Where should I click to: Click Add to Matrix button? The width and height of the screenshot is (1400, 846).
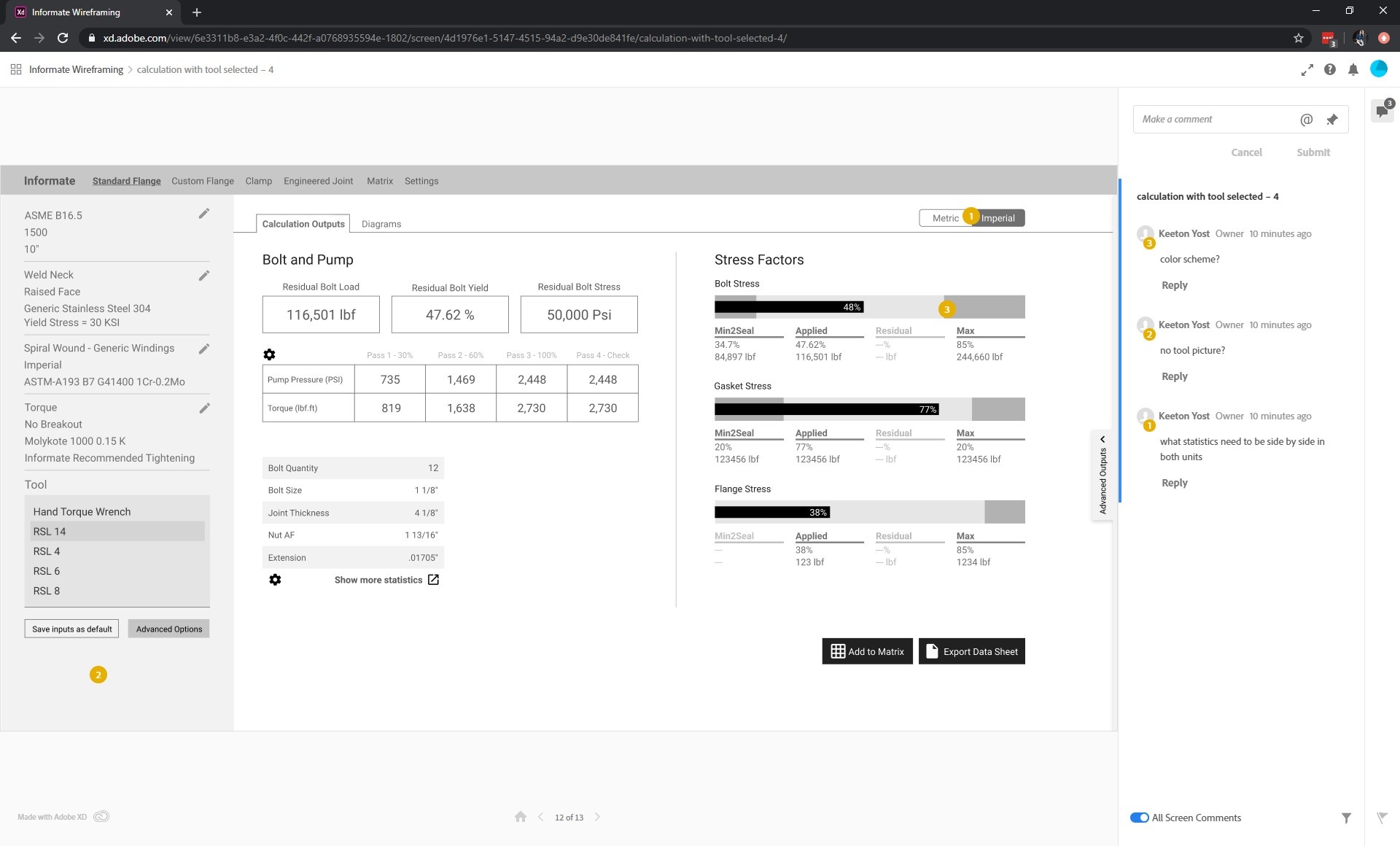[867, 651]
